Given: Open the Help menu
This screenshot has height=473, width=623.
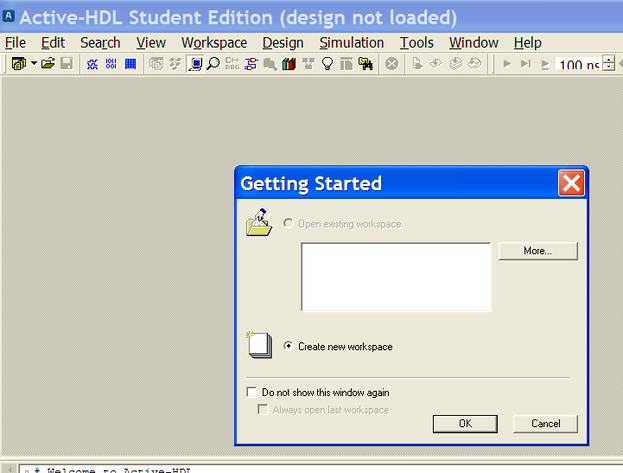Looking at the screenshot, I should (527, 43).
